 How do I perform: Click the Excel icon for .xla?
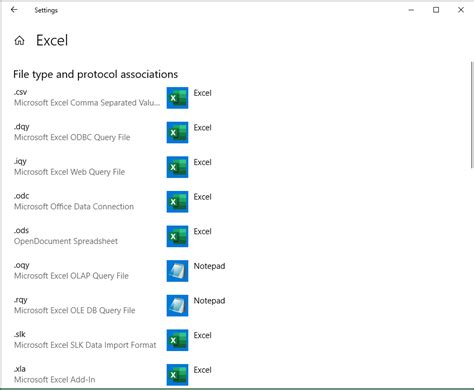coord(177,375)
